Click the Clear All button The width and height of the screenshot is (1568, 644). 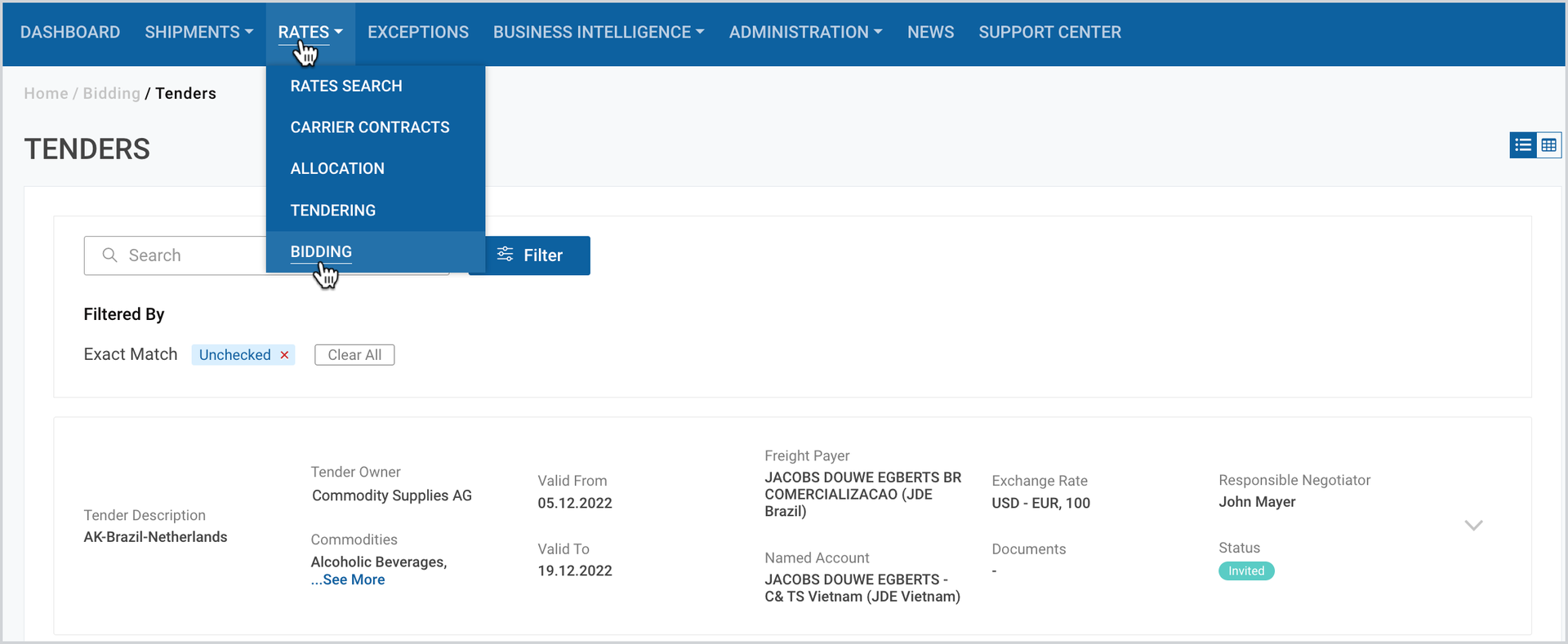(x=354, y=355)
